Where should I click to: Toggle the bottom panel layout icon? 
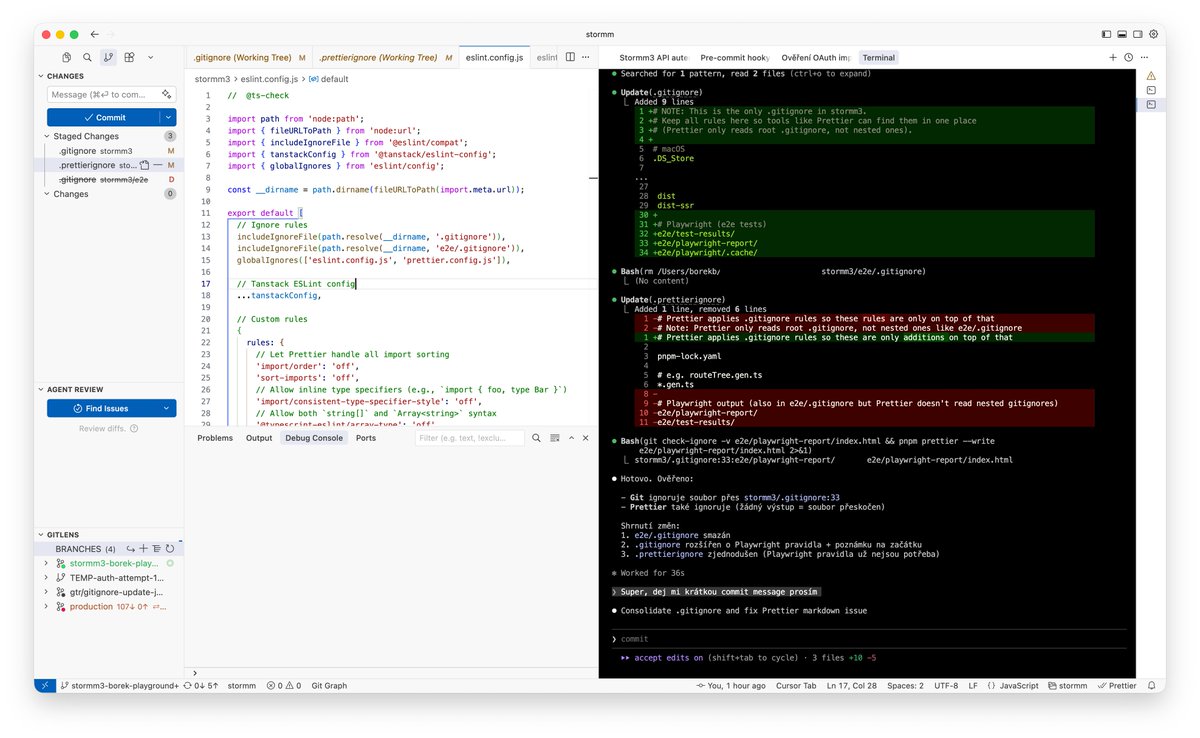[1122, 34]
